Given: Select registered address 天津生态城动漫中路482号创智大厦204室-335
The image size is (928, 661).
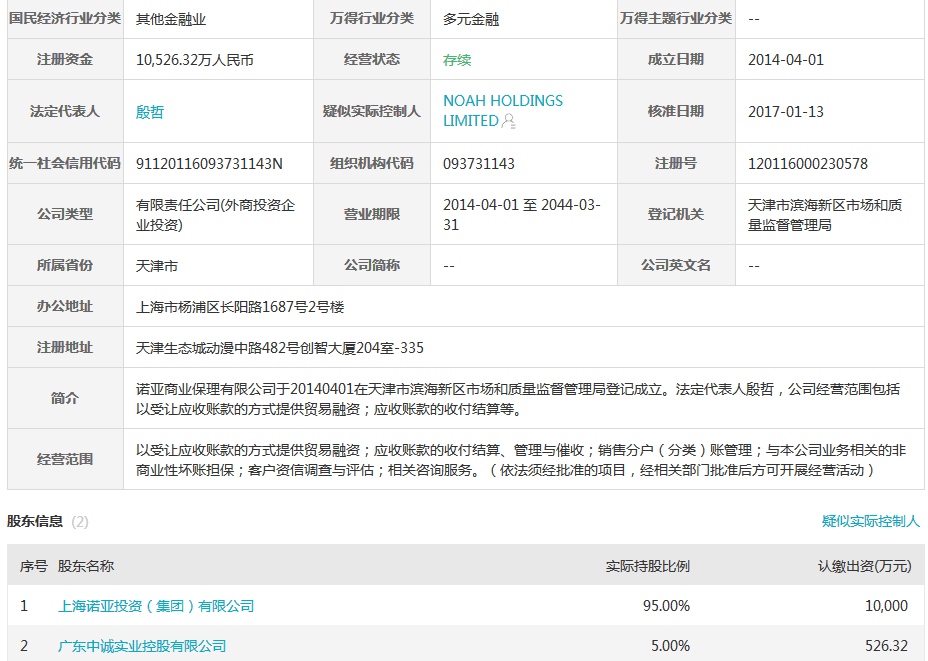Looking at the screenshot, I should tap(280, 348).
